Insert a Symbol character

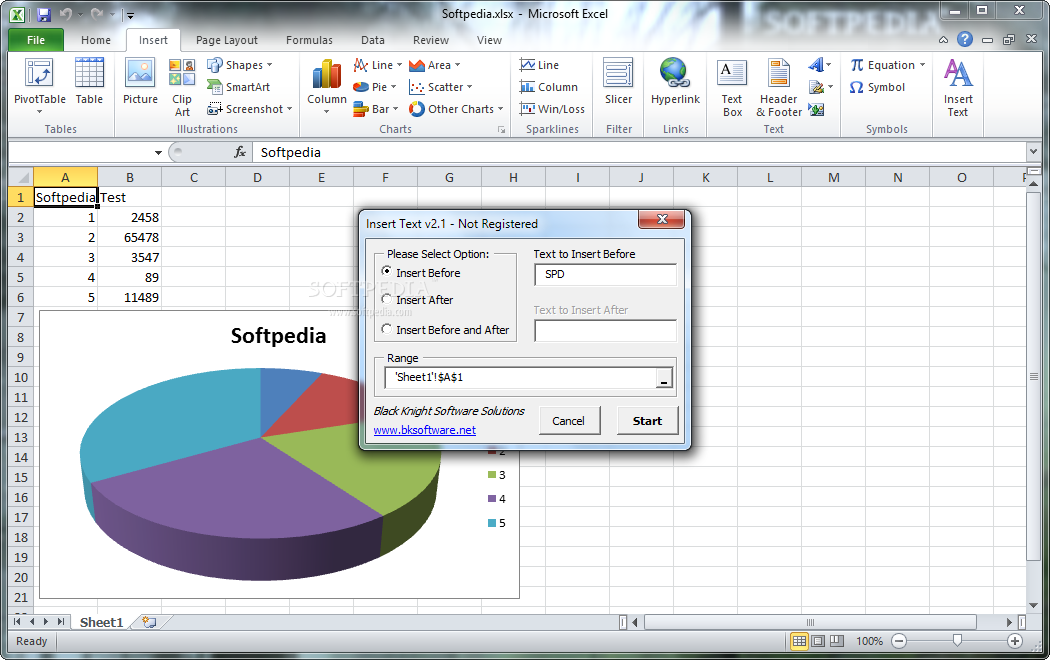pos(877,87)
